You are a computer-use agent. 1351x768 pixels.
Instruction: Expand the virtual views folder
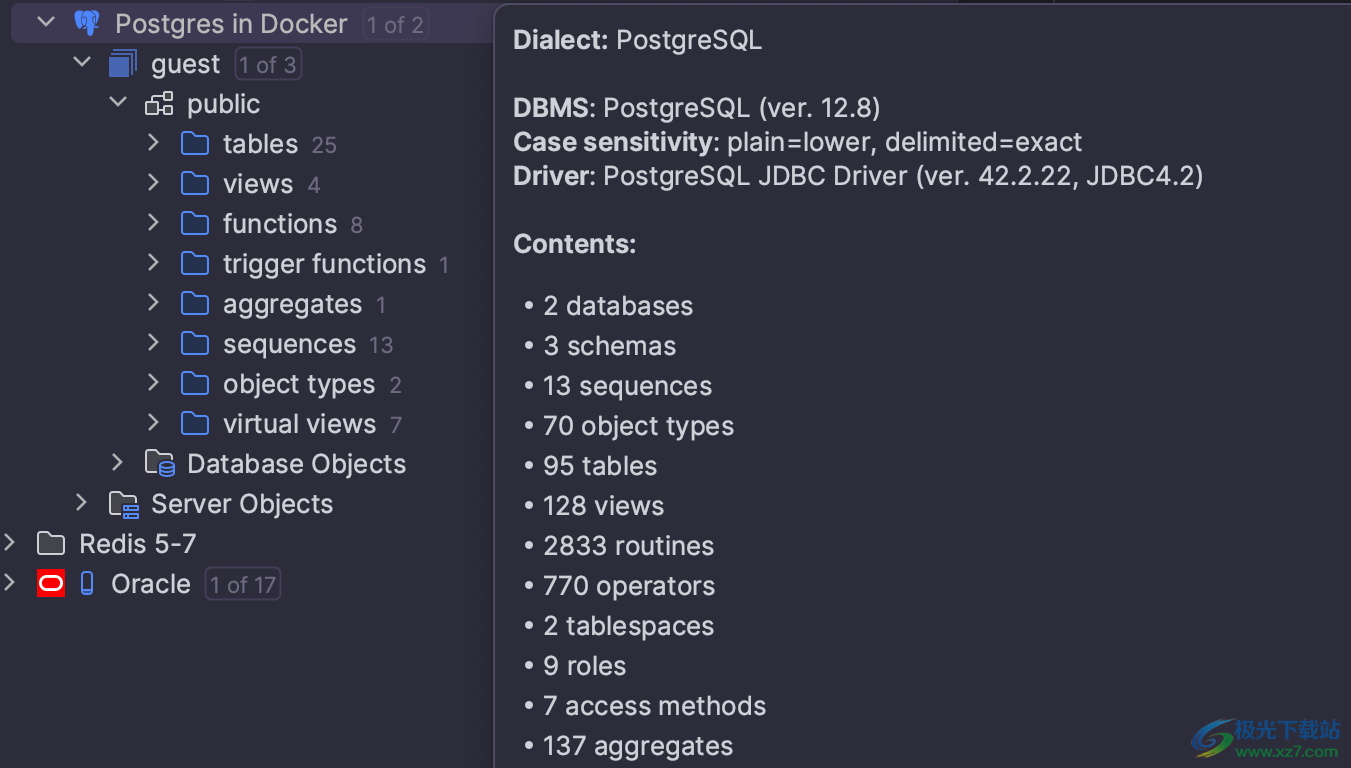pyautogui.click(x=153, y=423)
